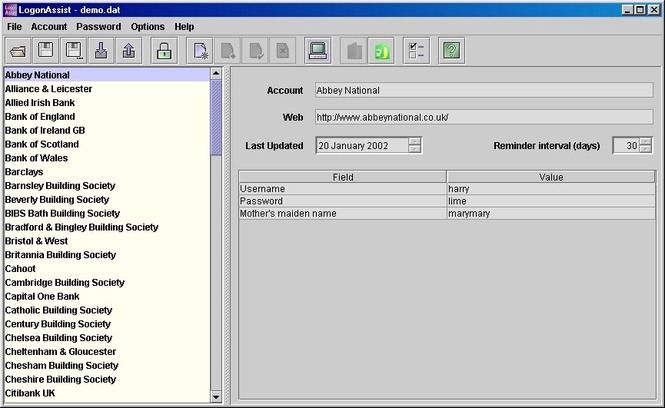Open help with the question mark icon

[x=452, y=51]
